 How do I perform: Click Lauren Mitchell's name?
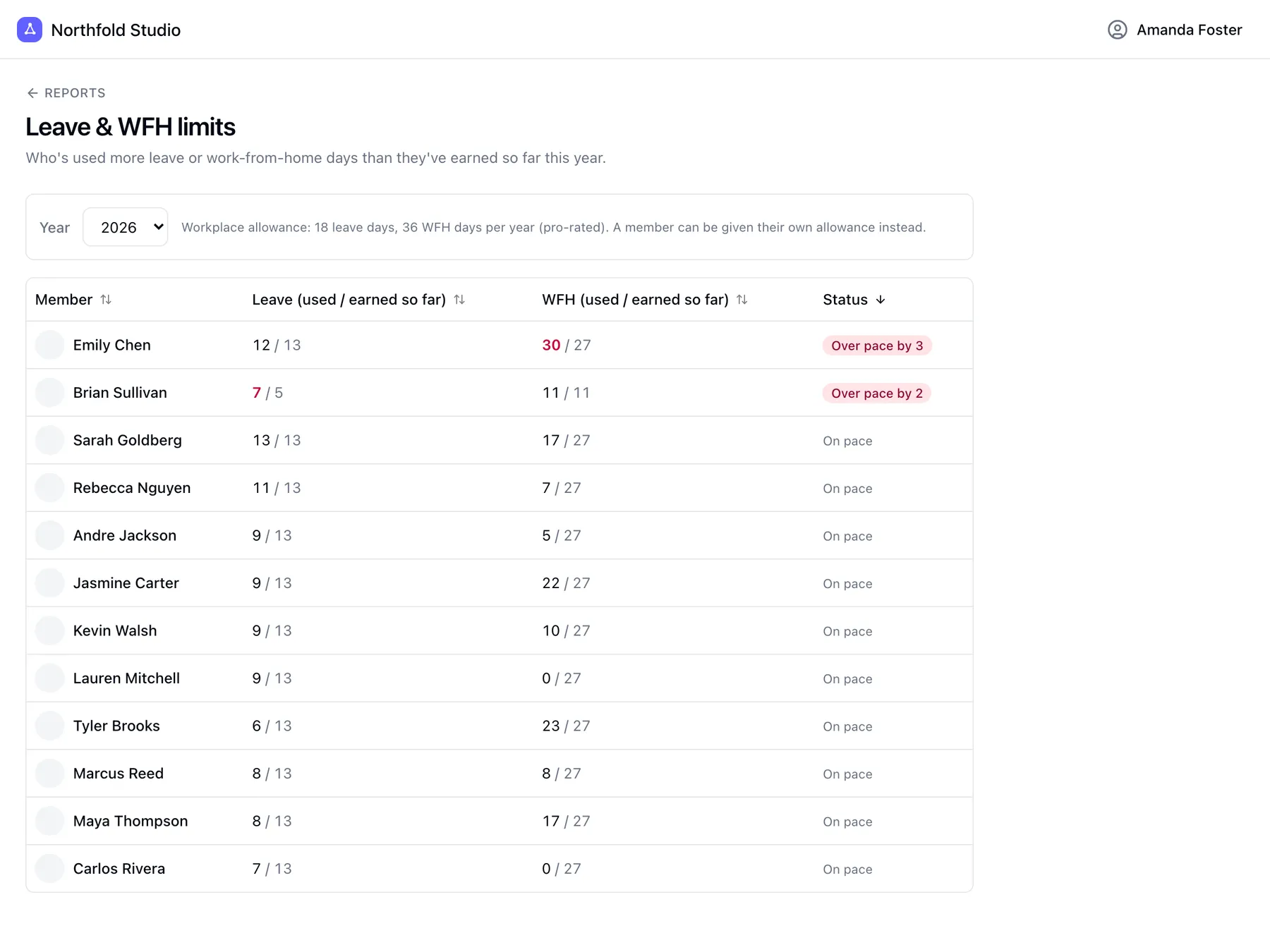coord(126,678)
